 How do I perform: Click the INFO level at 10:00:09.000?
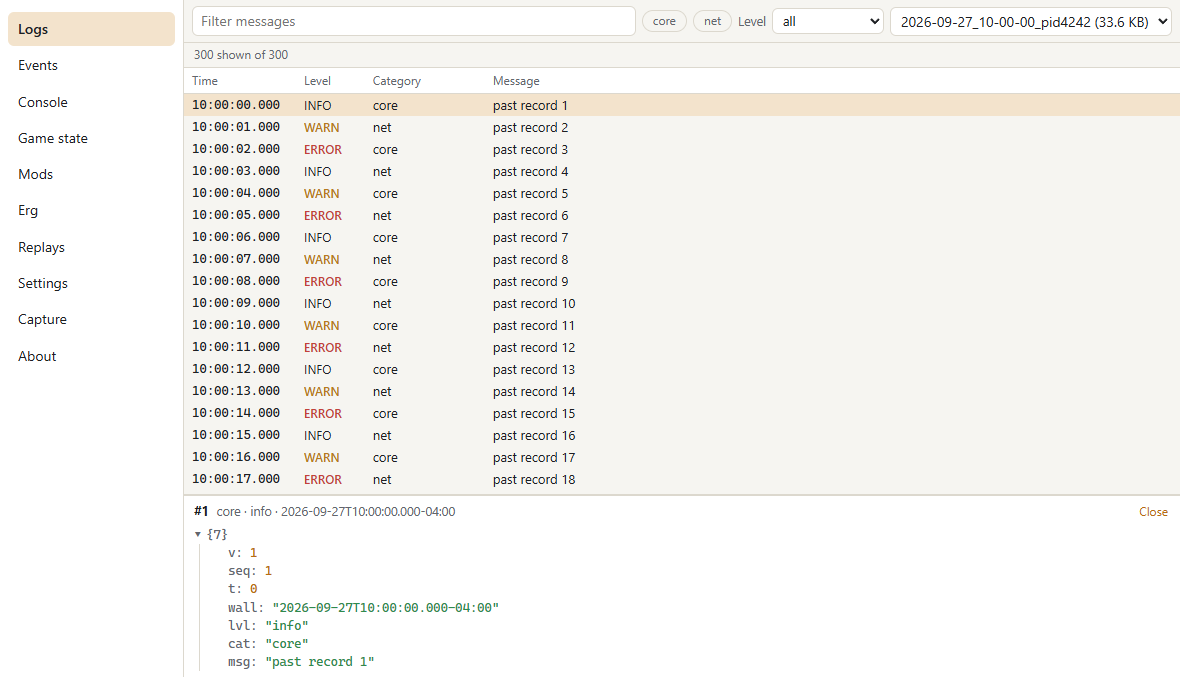318,303
